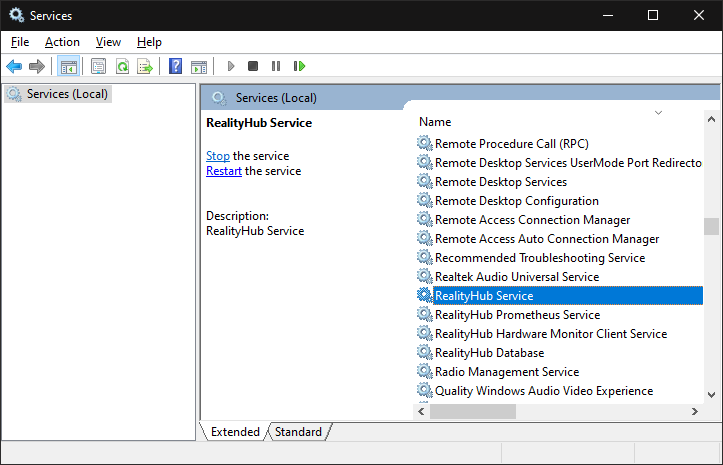
Task: Click the Restart the service link
Action: [223, 171]
